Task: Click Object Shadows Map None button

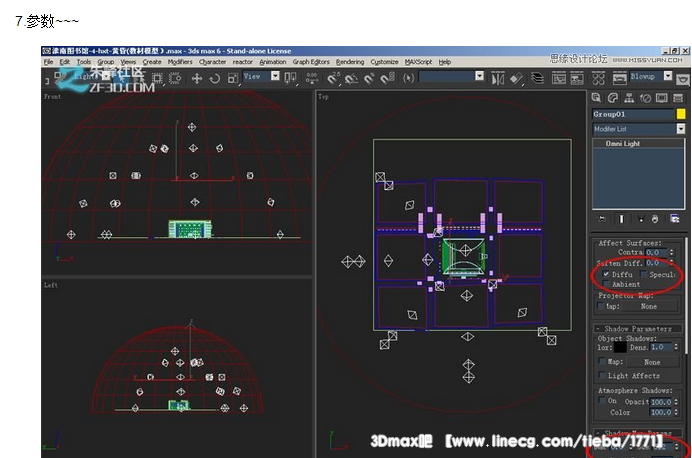Action: tap(652, 362)
